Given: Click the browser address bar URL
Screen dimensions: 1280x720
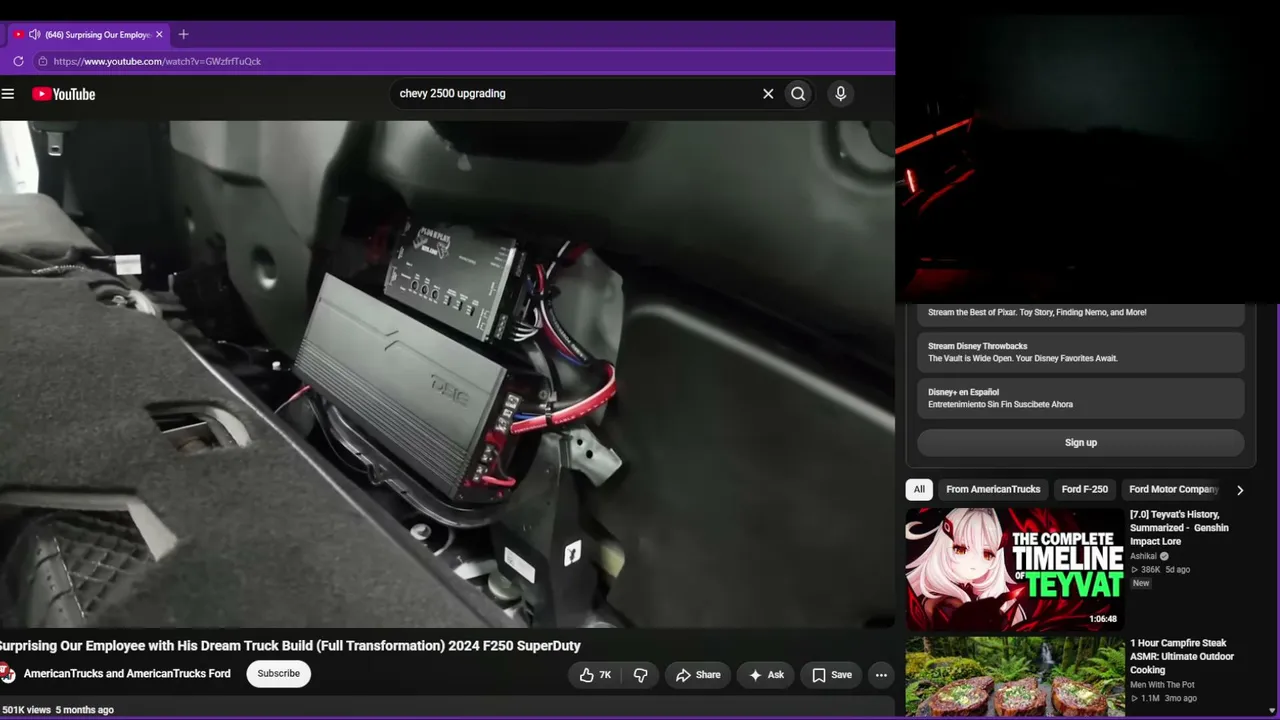Looking at the screenshot, I should pos(157,61).
